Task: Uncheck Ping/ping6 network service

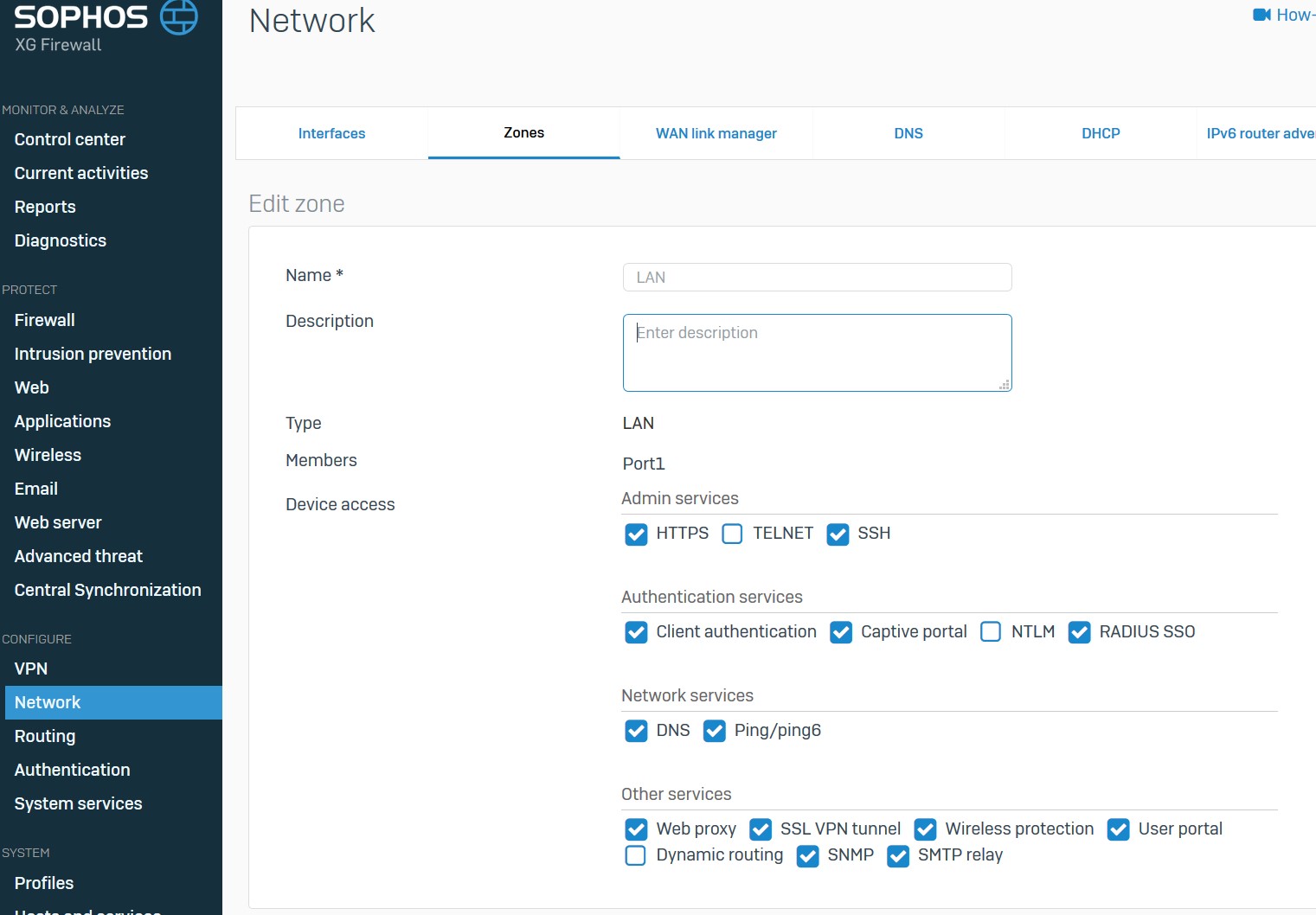Action: click(x=714, y=731)
